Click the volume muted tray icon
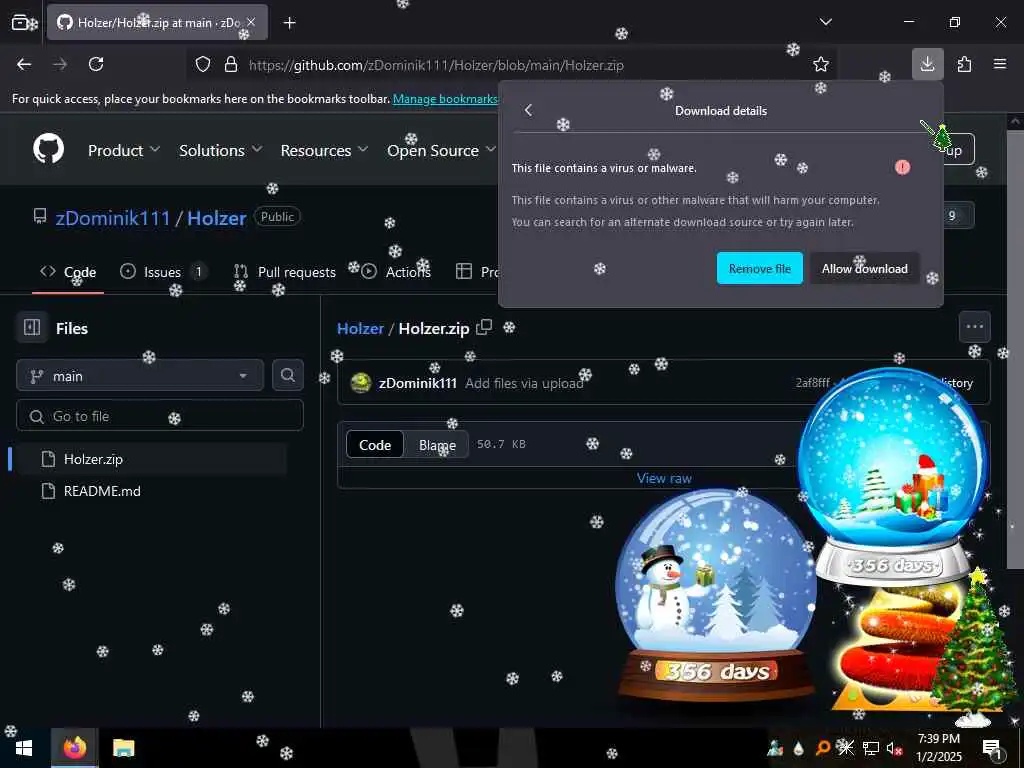This screenshot has width=1024, height=768. pyautogui.click(x=893, y=748)
